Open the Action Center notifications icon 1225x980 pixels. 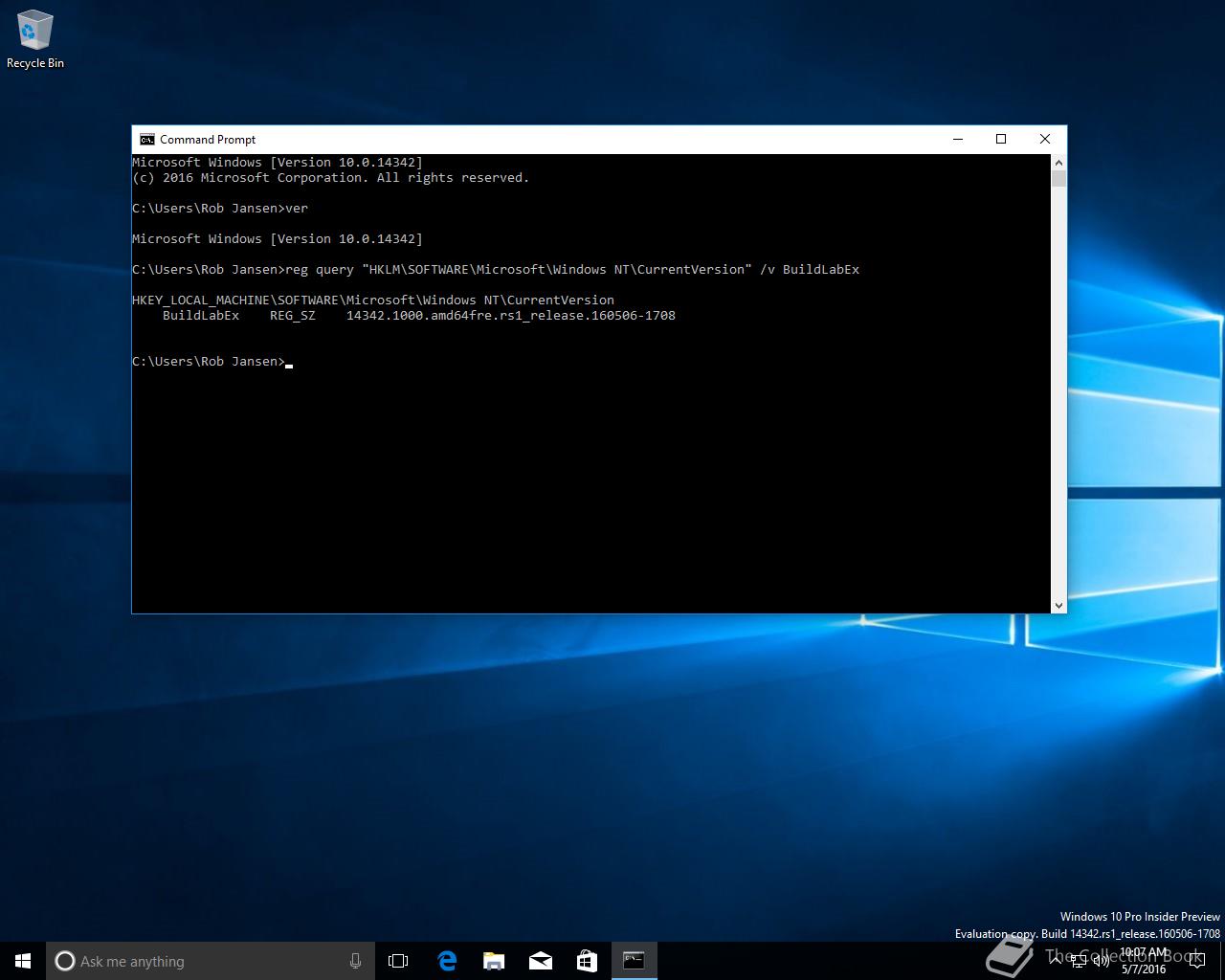1196,961
